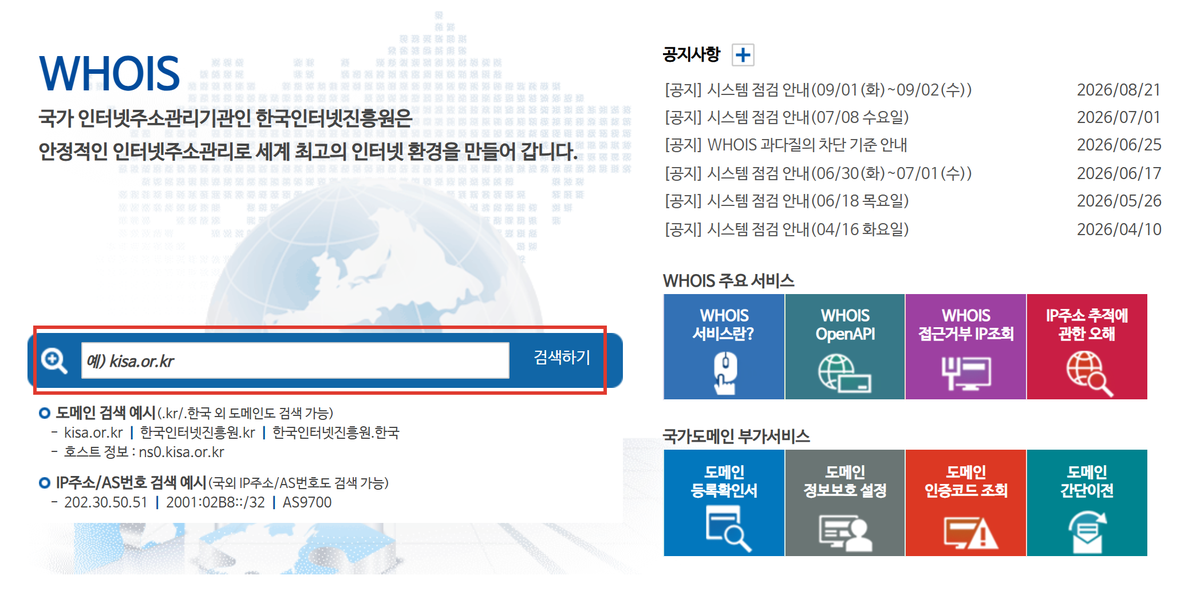1200x595 pixels.
Task: Click the example 2001:02B8::/32 text
Action: pyautogui.click(x=215, y=502)
